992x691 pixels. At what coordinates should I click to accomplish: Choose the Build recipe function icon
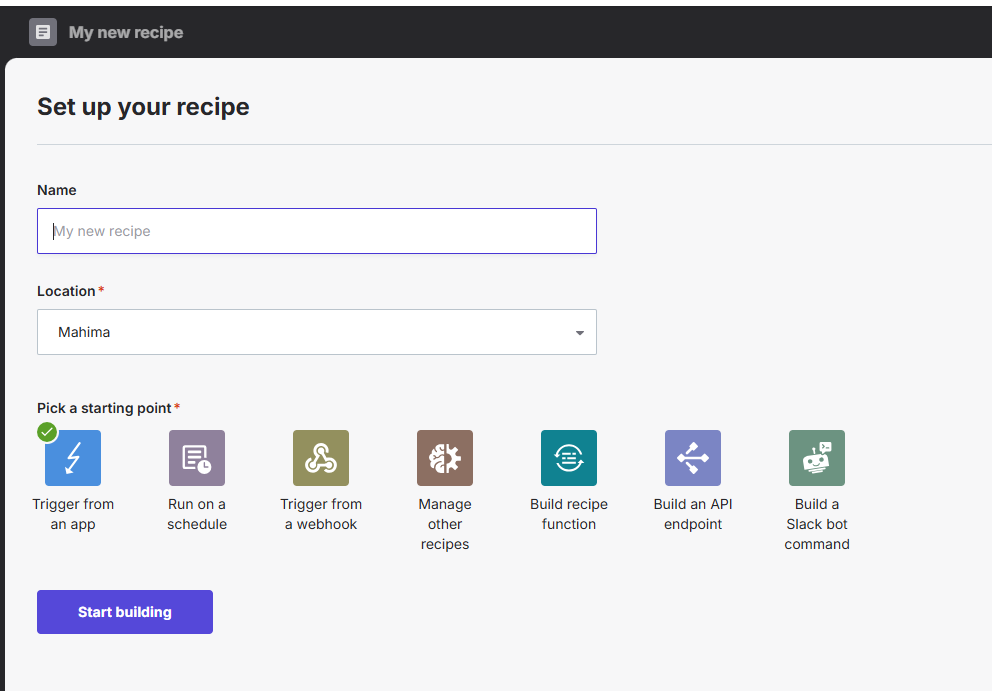click(x=569, y=458)
